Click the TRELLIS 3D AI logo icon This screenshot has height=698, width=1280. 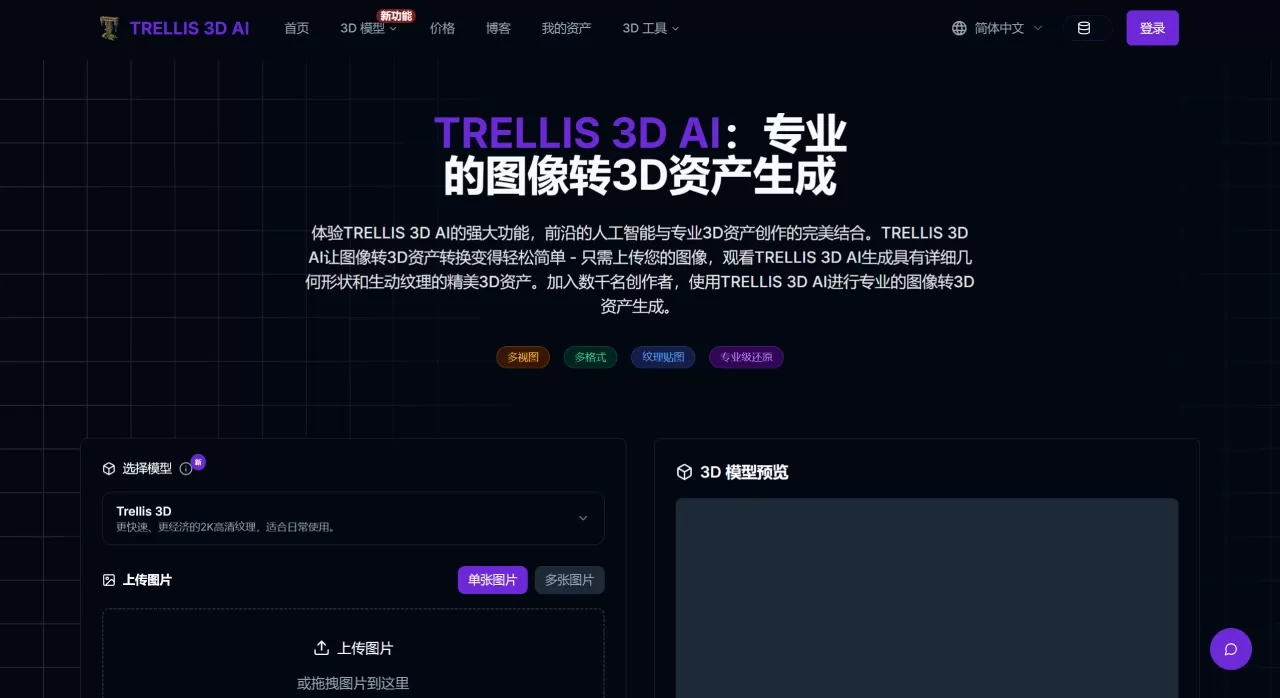(x=109, y=28)
